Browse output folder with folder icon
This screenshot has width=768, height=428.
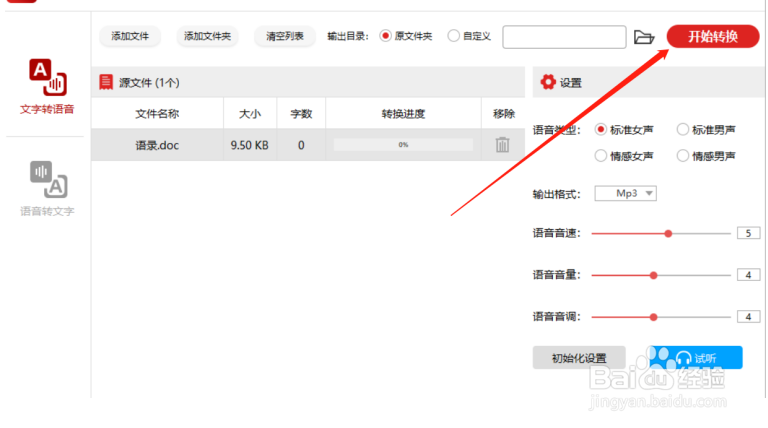click(644, 37)
